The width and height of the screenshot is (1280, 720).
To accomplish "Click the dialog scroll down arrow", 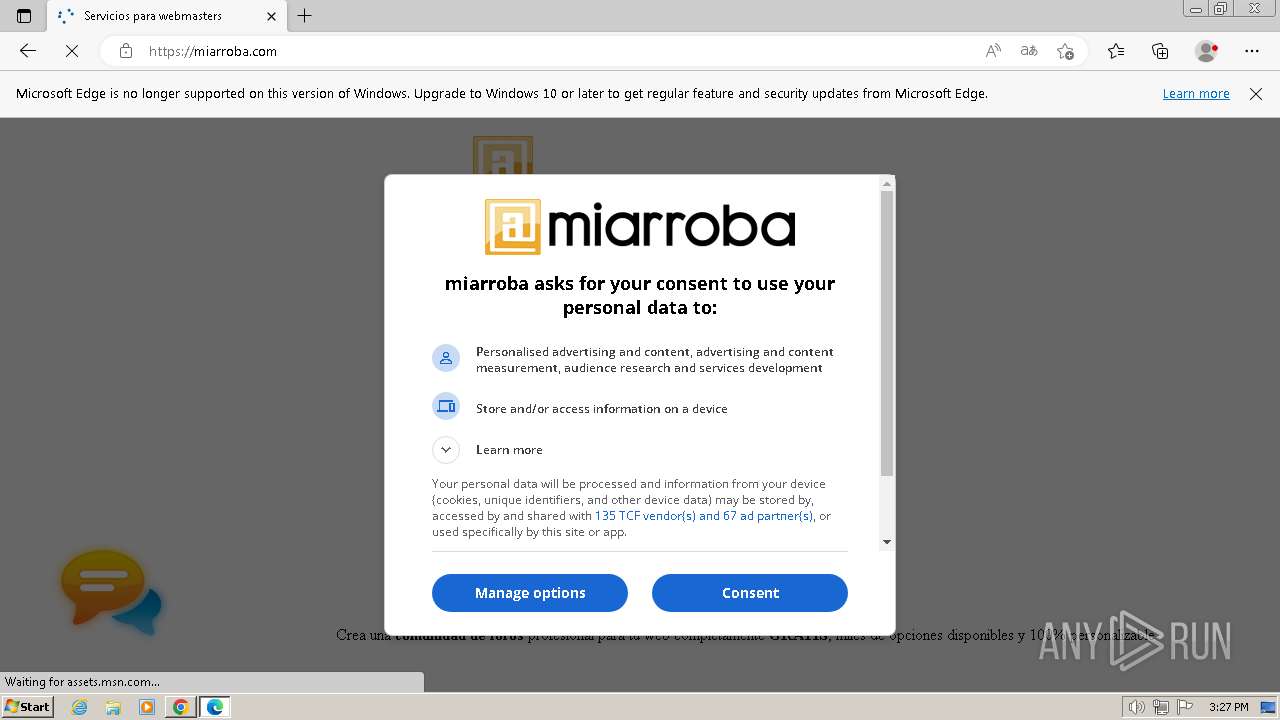I will coord(886,542).
